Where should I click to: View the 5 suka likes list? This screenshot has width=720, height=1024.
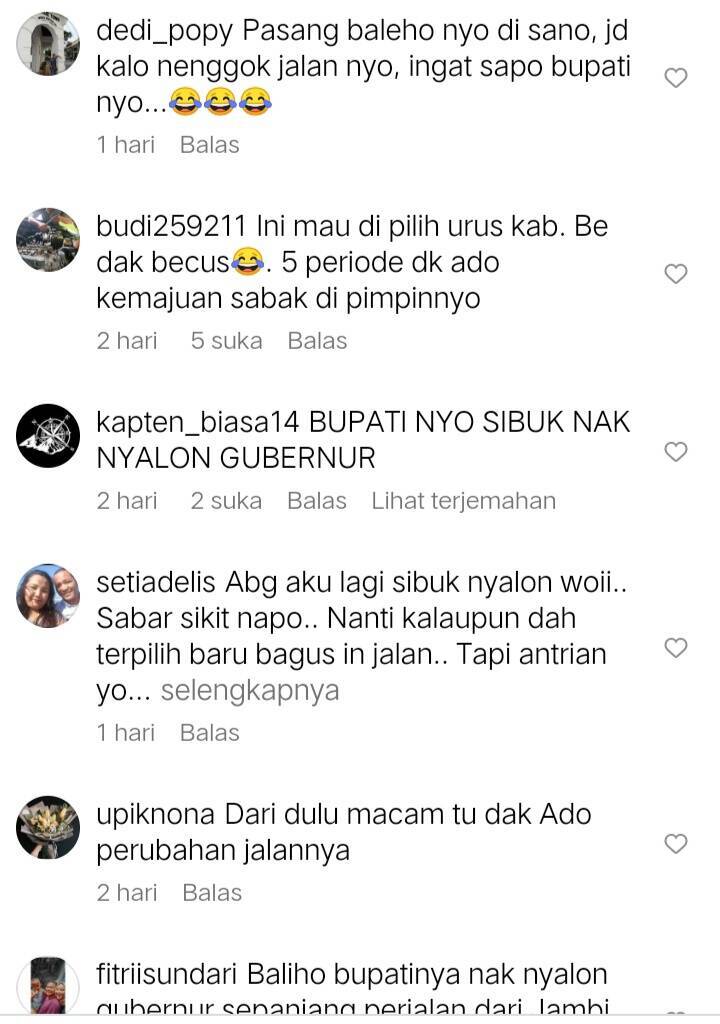coord(226,341)
